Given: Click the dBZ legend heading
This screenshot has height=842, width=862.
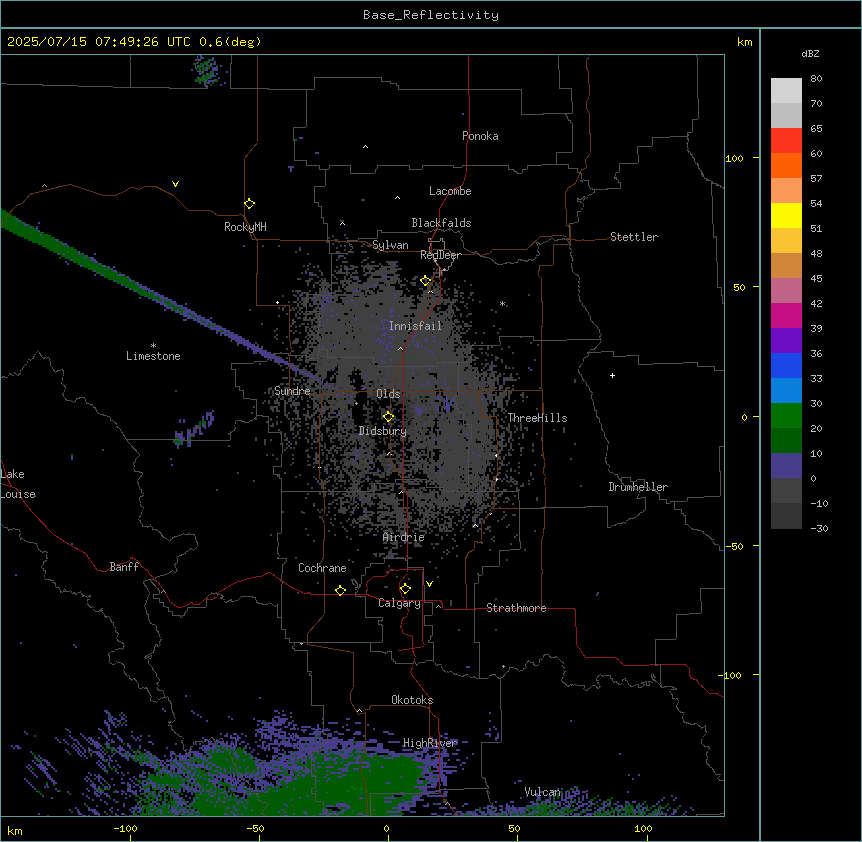Looking at the screenshot, I should point(810,54).
